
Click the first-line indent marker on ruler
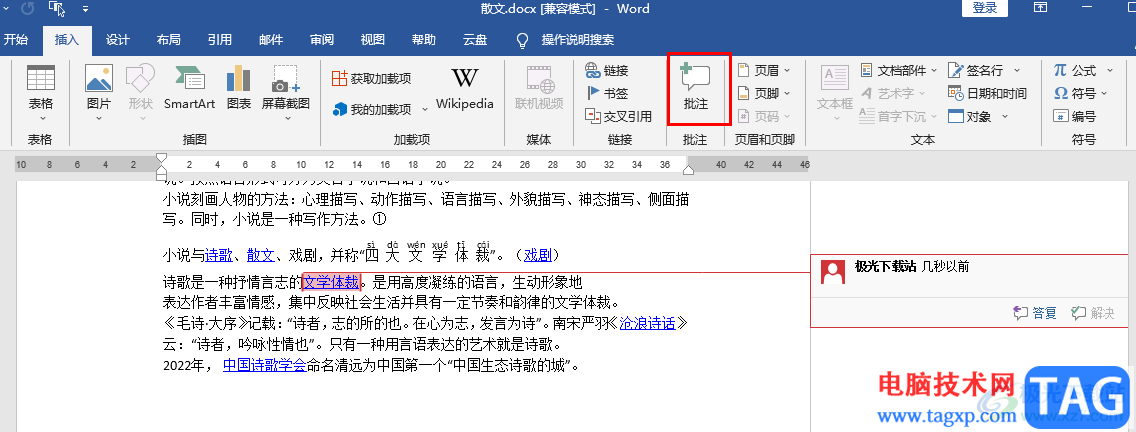pos(162,158)
